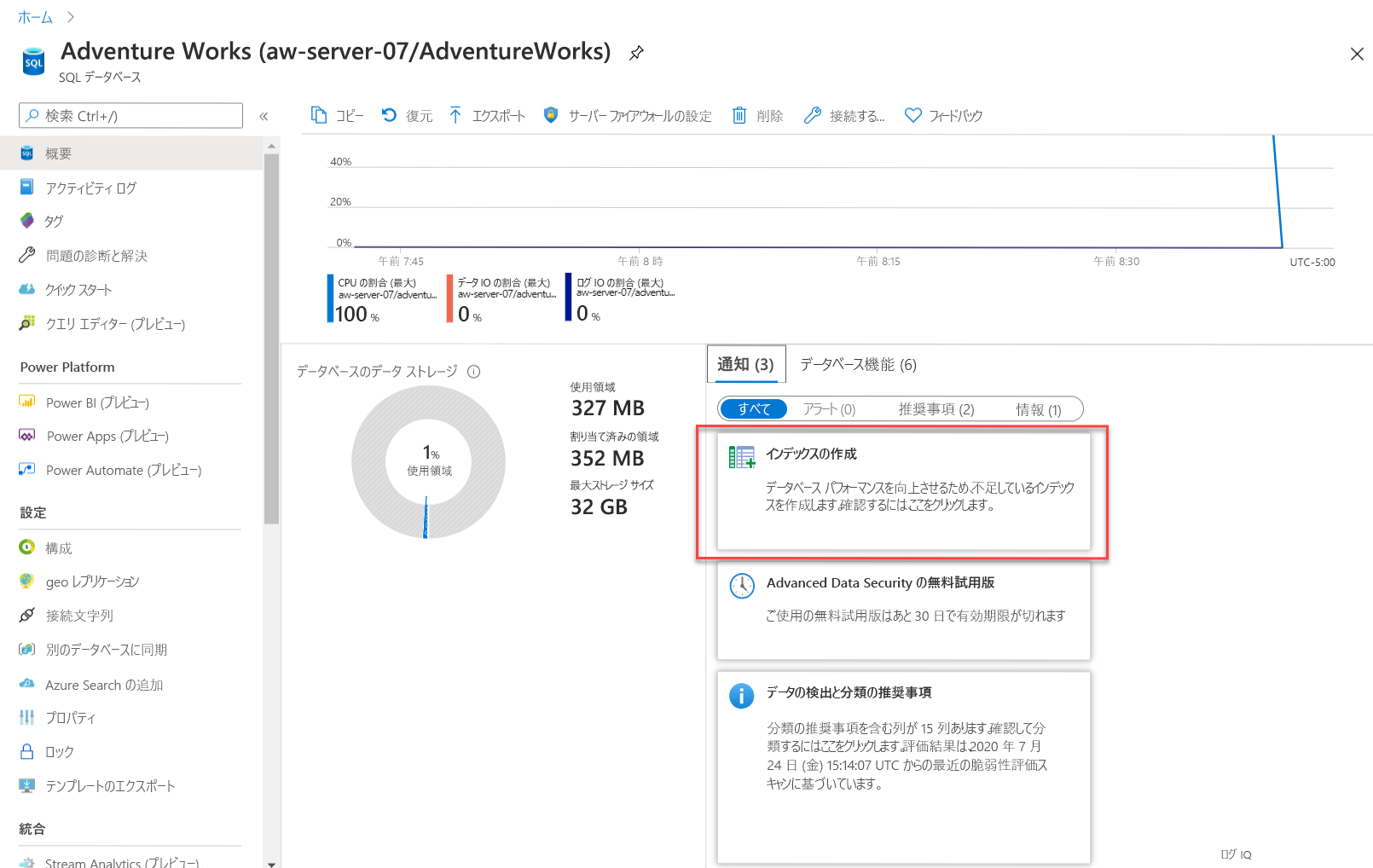Click the コピー copy icon in the toolbar
The width and height of the screenshot is (1373, 868).
[x=319, y=115]
